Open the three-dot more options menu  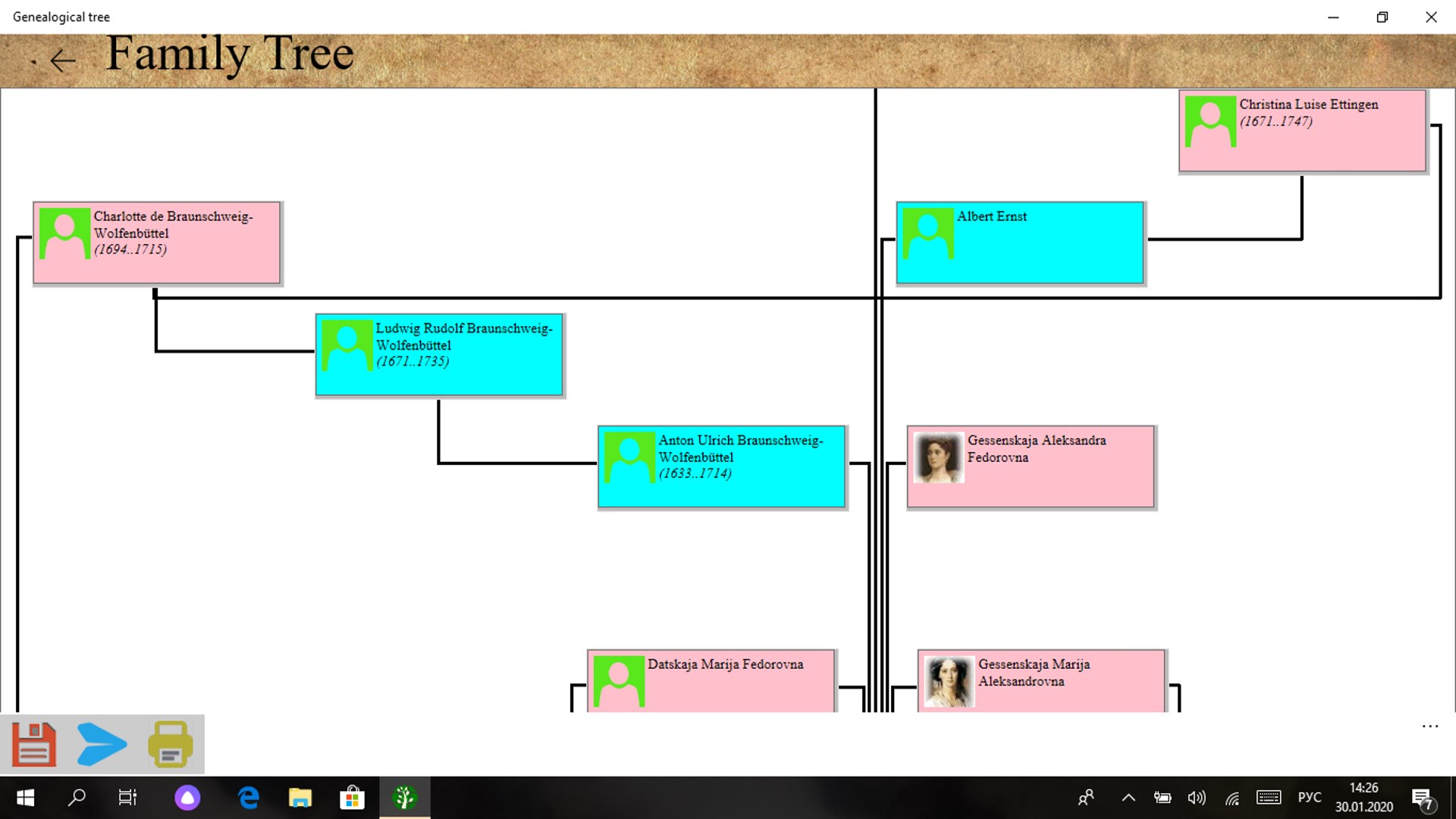click(1429, 726)
